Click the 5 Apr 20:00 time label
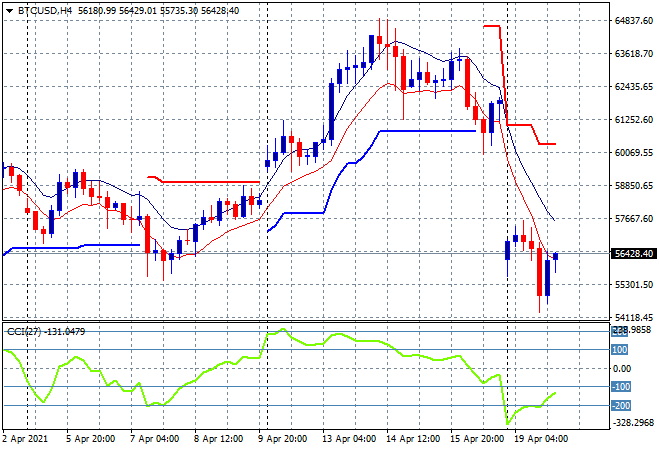 [90, 439]
